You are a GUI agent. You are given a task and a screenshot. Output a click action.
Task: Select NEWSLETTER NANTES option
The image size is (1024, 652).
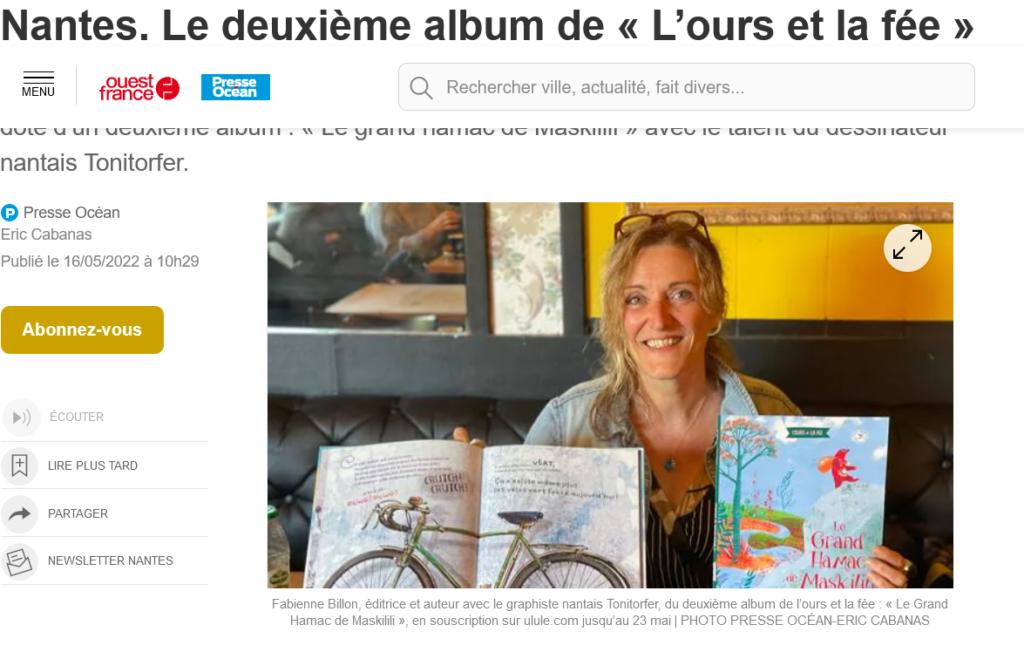pos(110,561)
